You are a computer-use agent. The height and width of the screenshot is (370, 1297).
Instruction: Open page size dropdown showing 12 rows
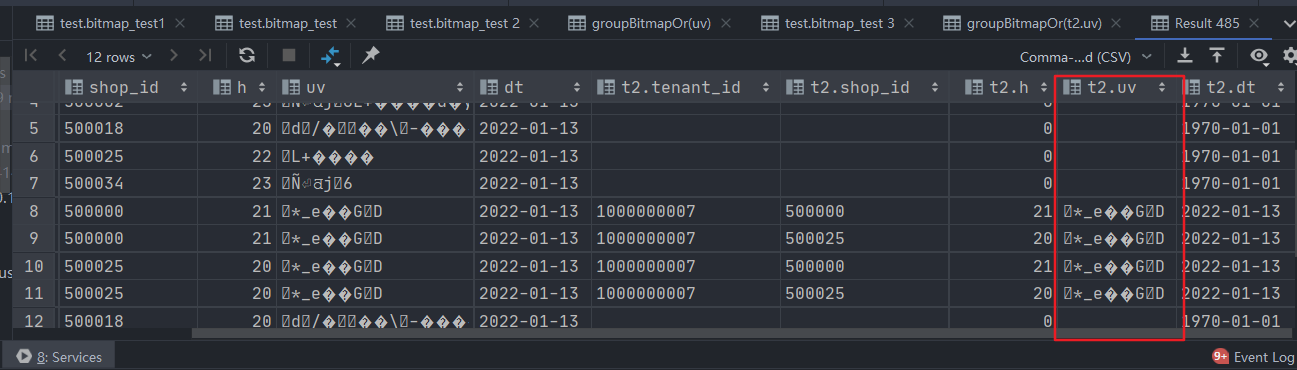(118, 57)
